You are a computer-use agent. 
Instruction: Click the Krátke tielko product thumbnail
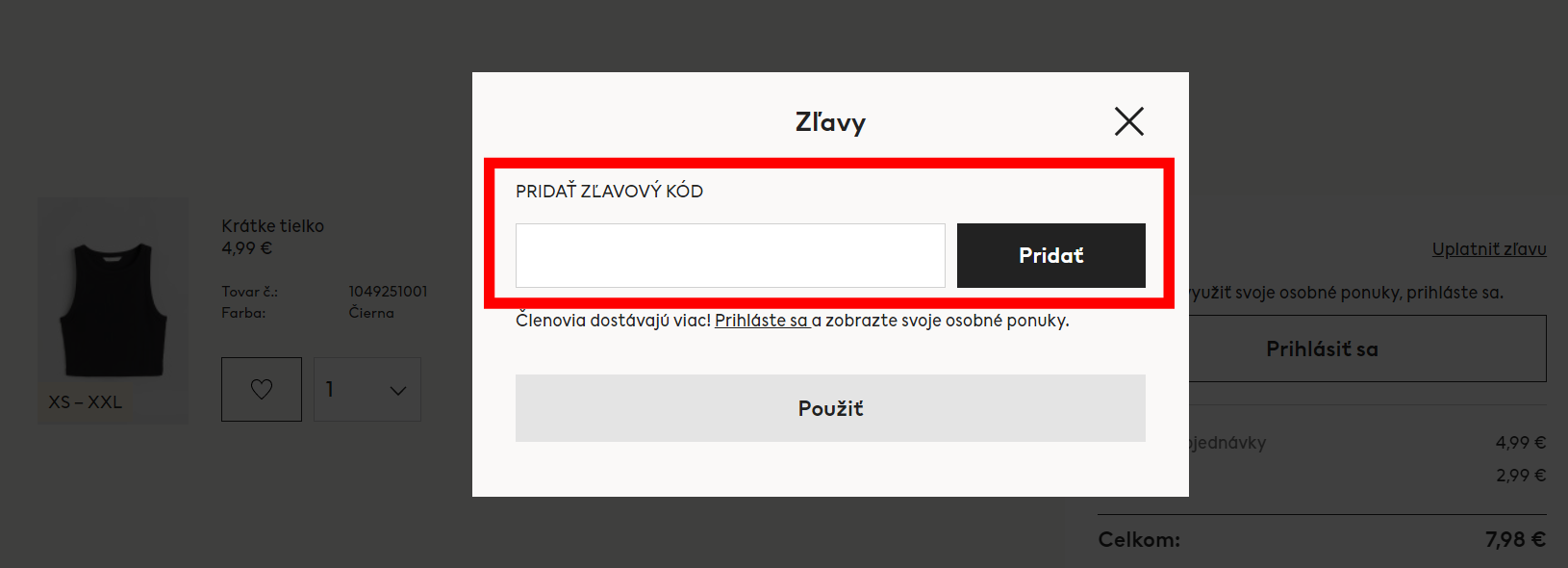tap(113, 310)
